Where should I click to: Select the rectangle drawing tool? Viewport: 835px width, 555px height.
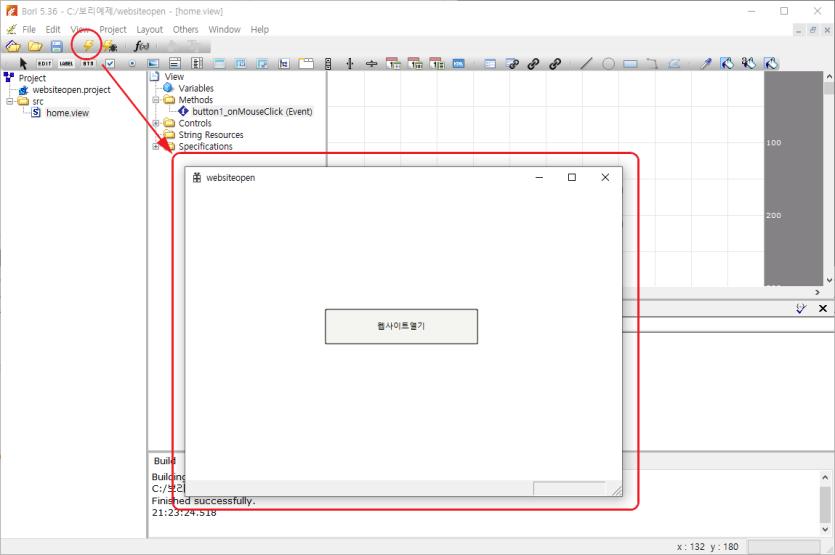[x=630, y=63]
